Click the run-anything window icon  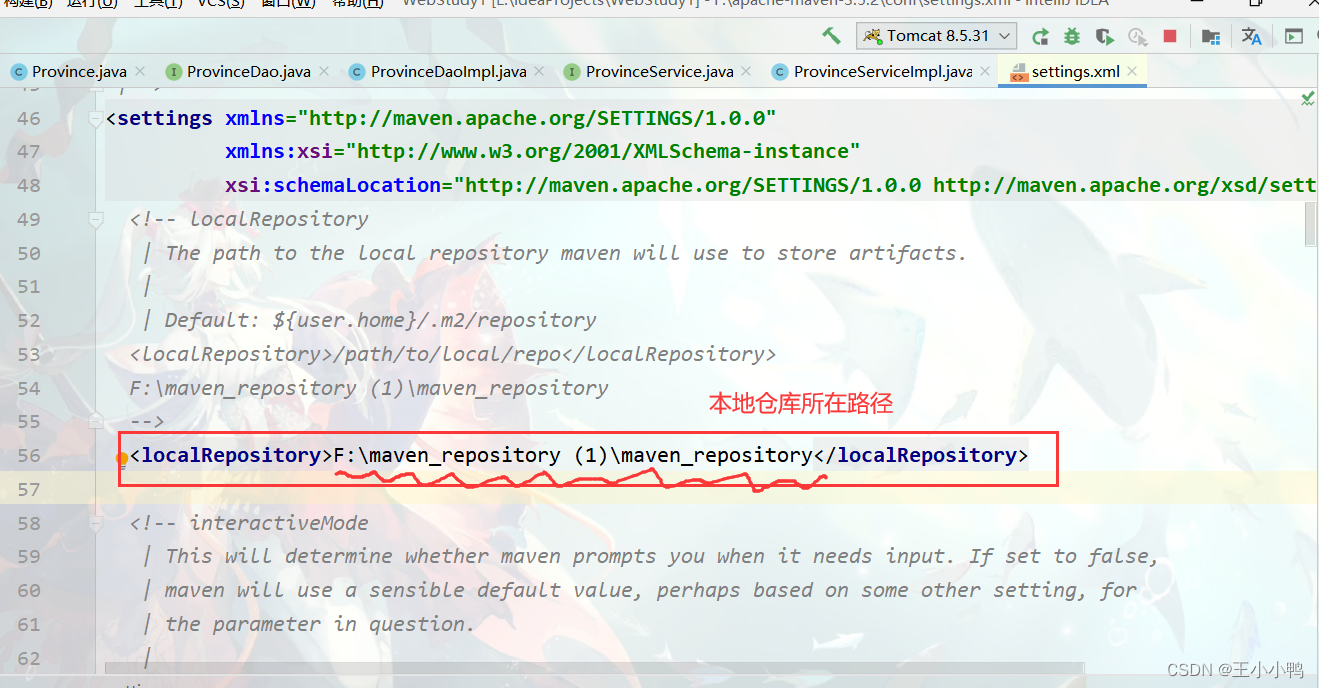pos(1294,37)
